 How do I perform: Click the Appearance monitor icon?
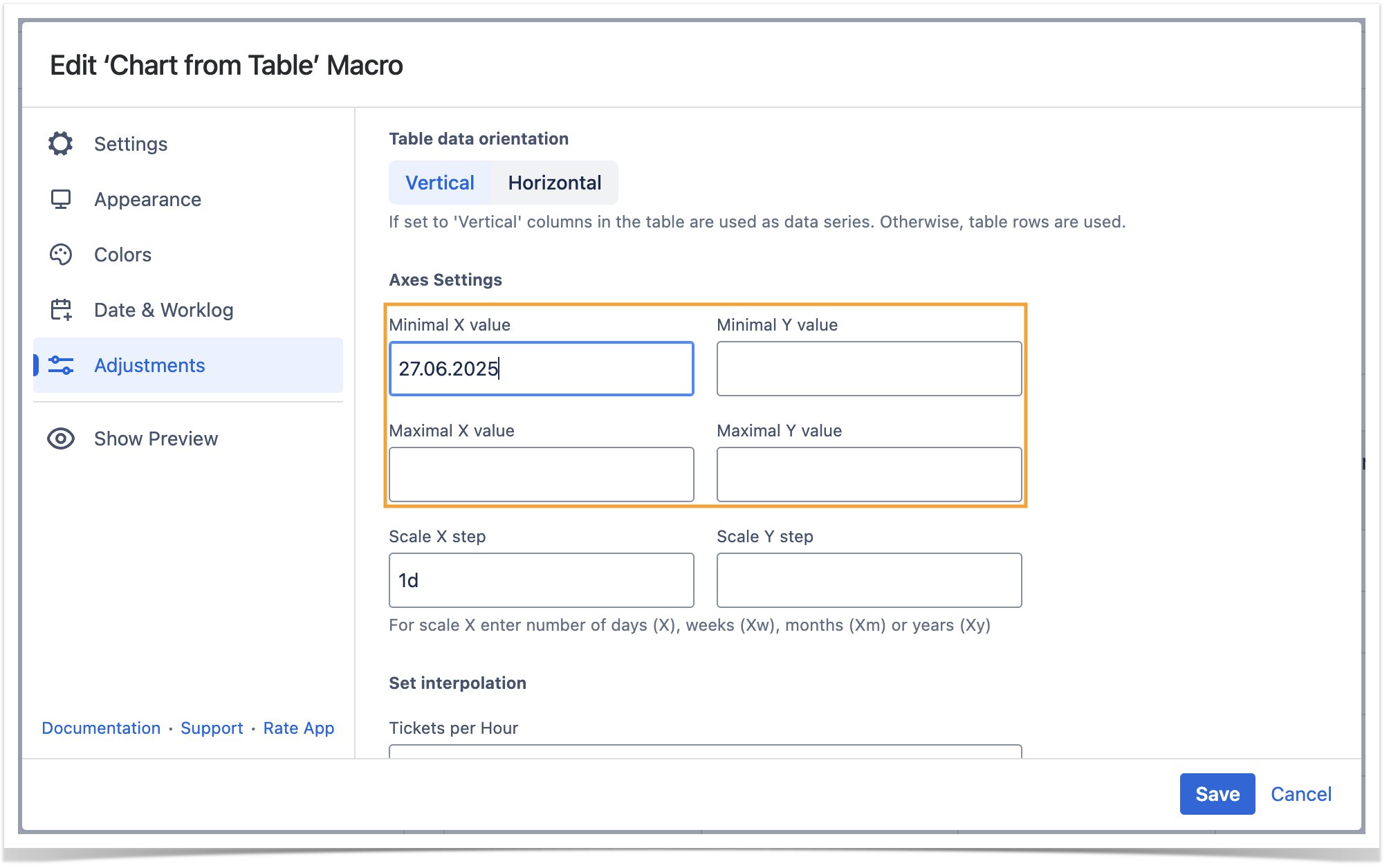pos(61,199)
